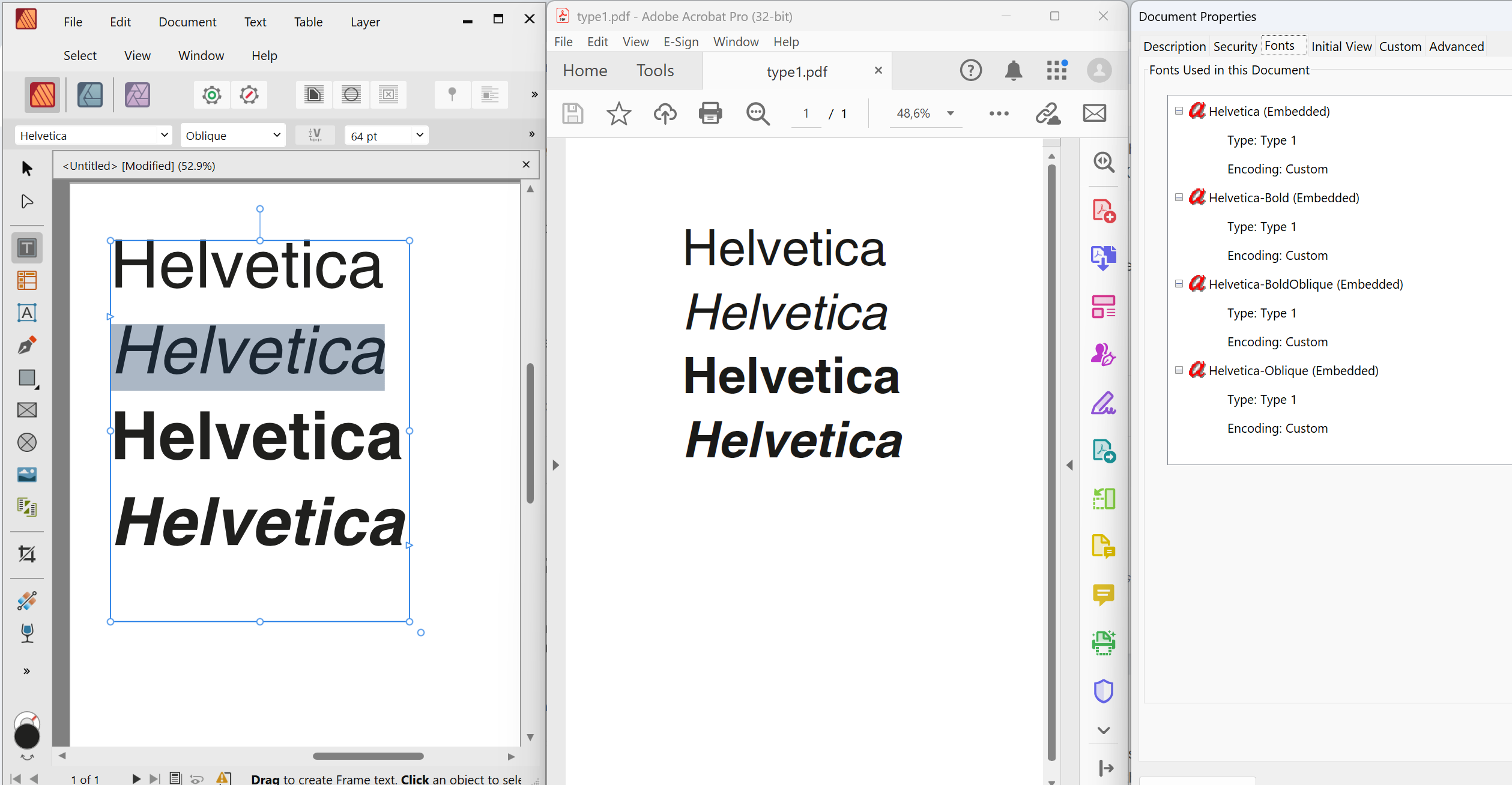This screenshot has width=1512, height=785.
Task: Select the Vector Crop tool
Action: (27, 554)
